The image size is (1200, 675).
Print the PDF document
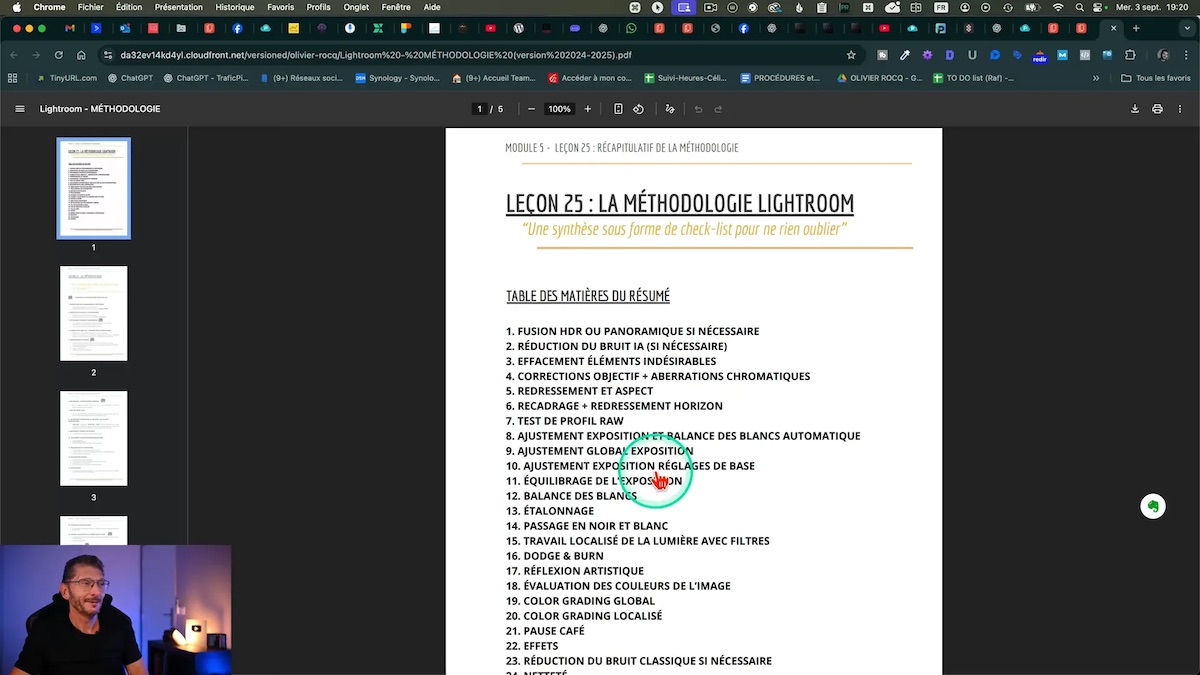(1157, 109)
